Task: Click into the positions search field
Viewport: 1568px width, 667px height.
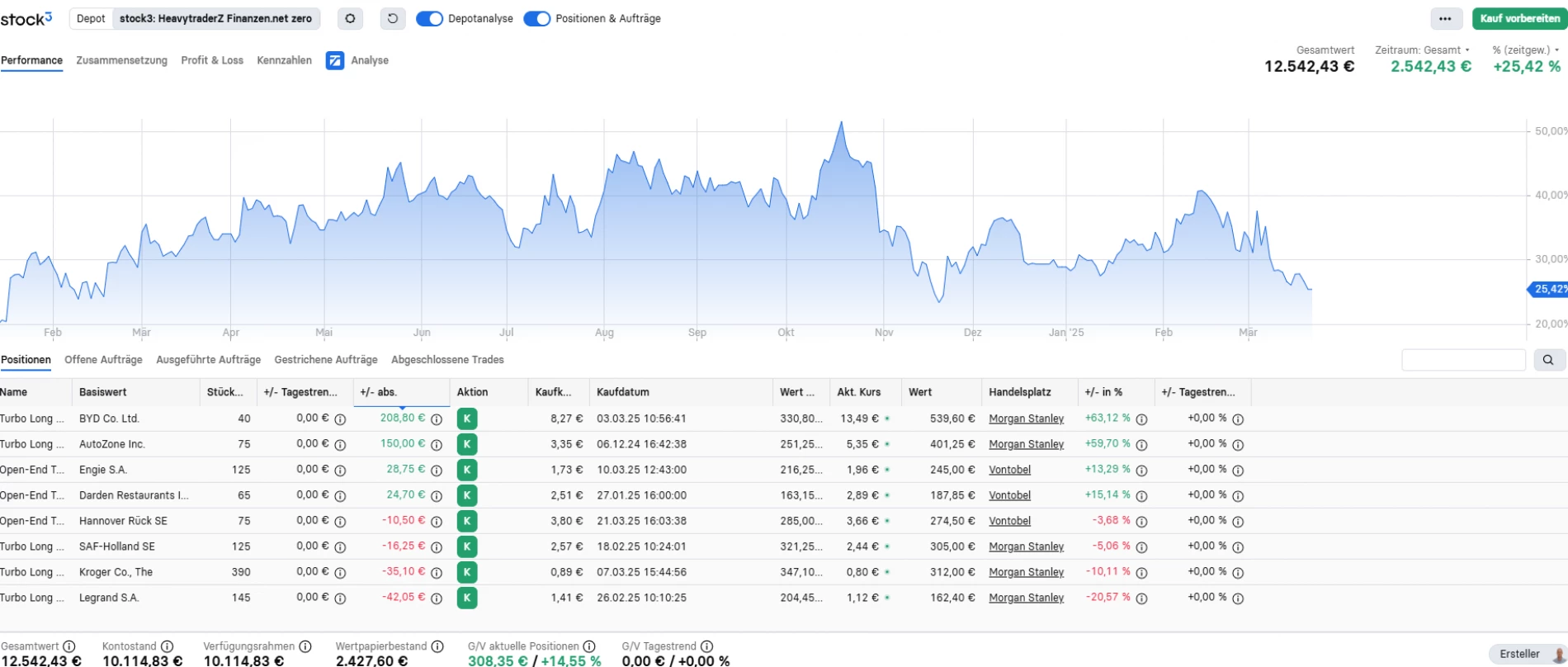Action: click(1463, 360)
